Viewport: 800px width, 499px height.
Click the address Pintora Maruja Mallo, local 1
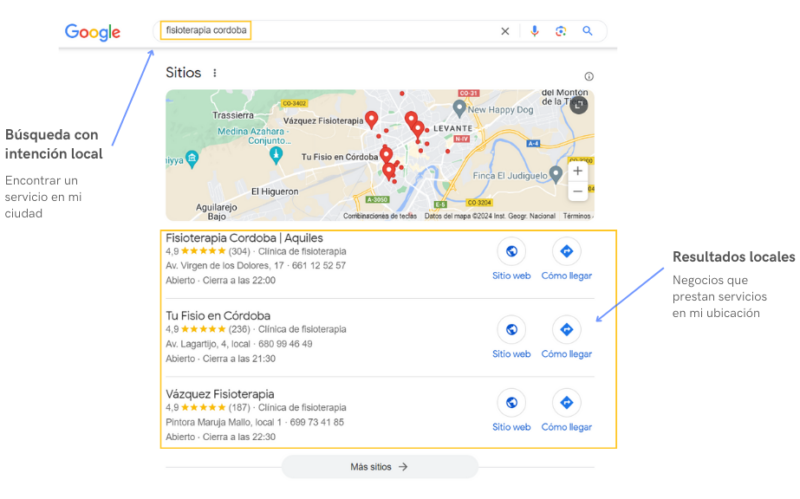[x=223, y=422]
